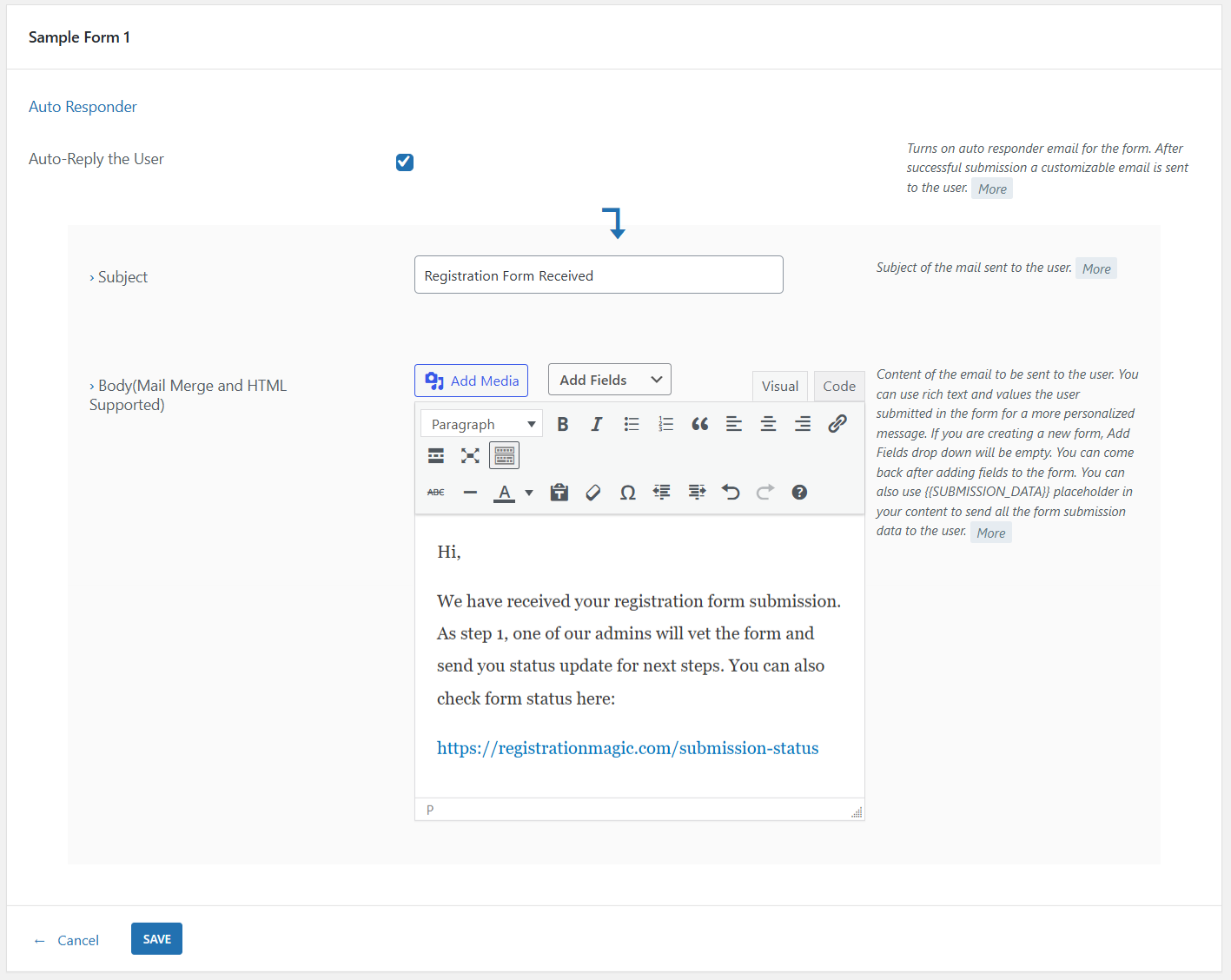1231x980 pixels.
Task: Switch to the Visual editor tab
Action: click(779, 387)
